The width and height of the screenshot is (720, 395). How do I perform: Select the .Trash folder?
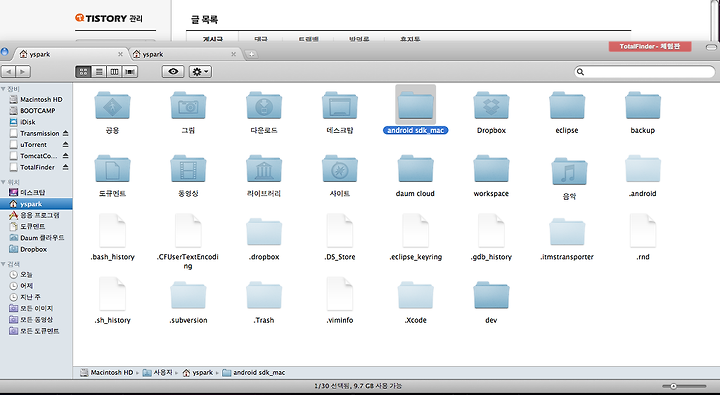pyautogui.click(x=264, y=295)
